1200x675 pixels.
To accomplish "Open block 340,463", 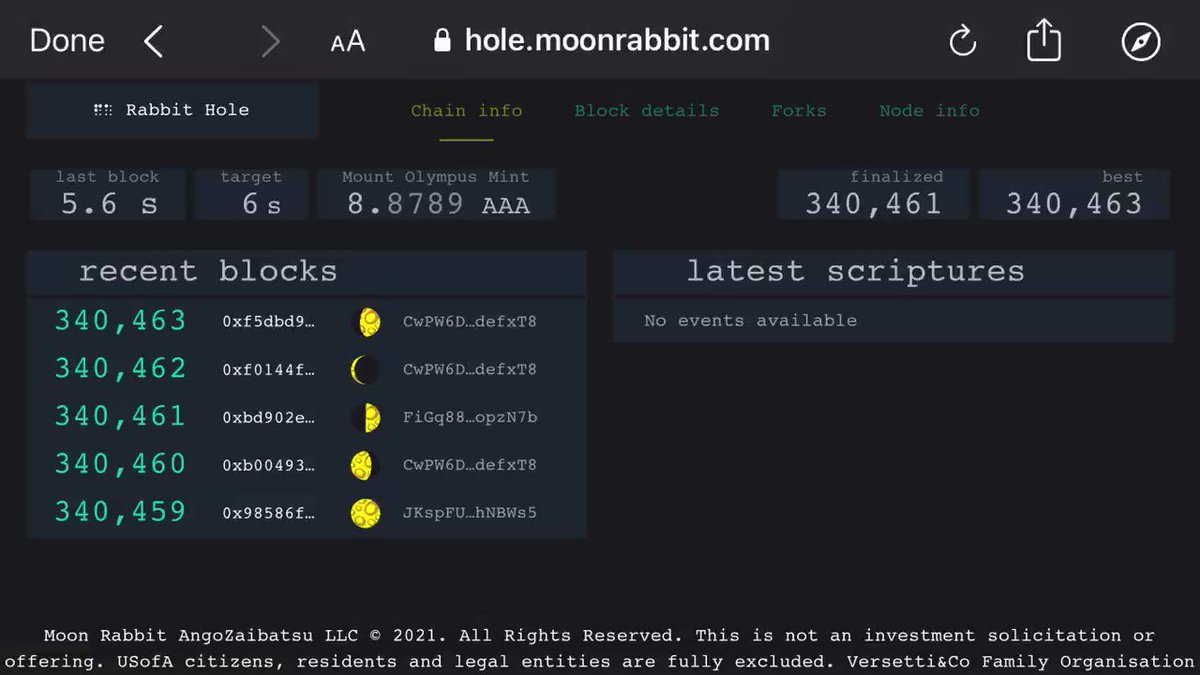I will click(120, 321).
